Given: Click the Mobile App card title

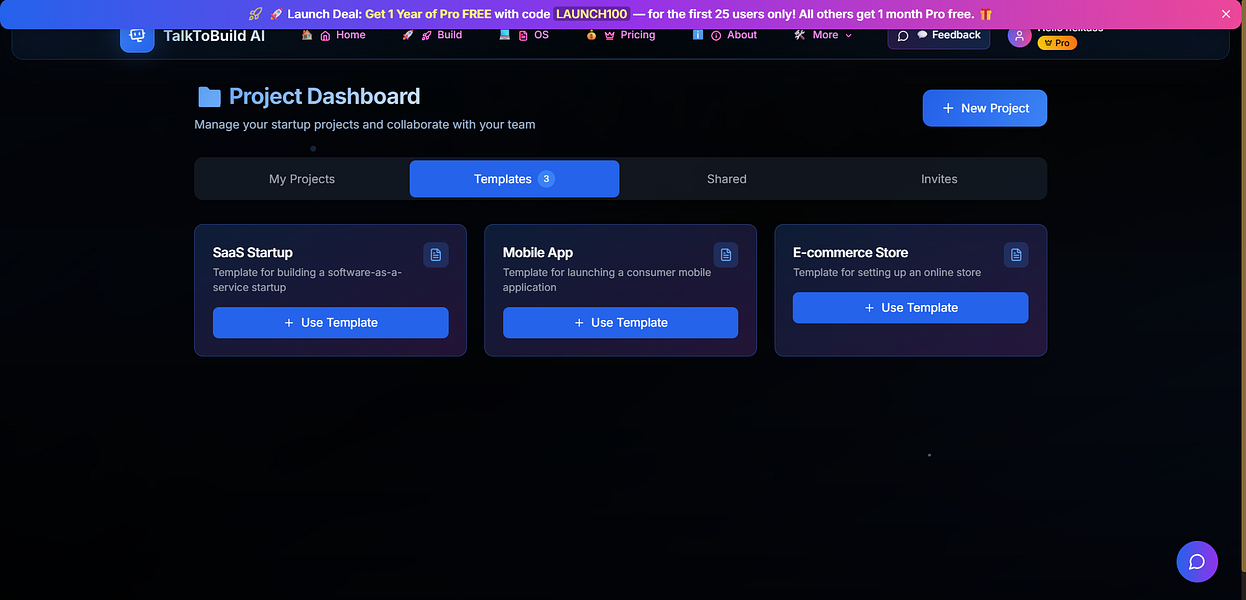Looking at the screenshot, I should point(538,253).
